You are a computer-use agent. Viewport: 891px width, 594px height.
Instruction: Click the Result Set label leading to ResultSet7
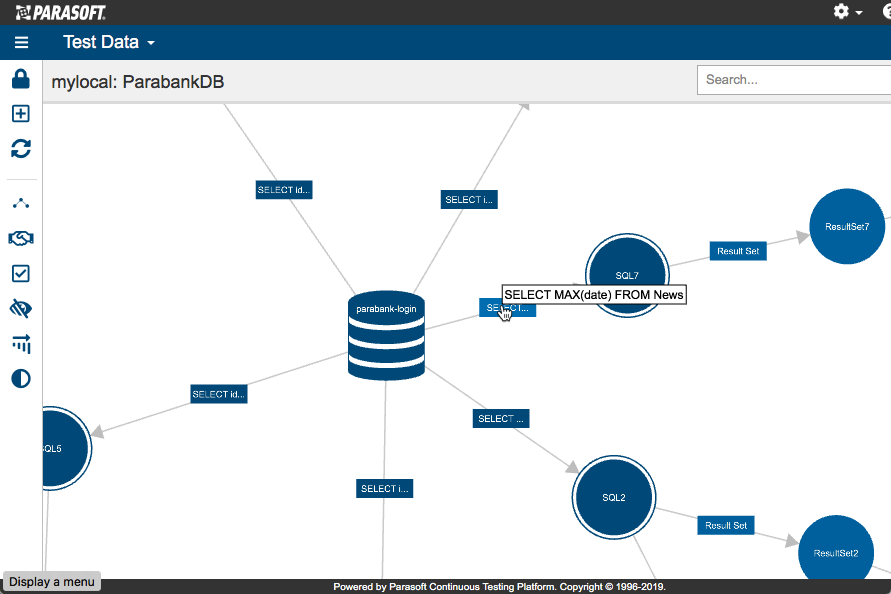point(738,251)
